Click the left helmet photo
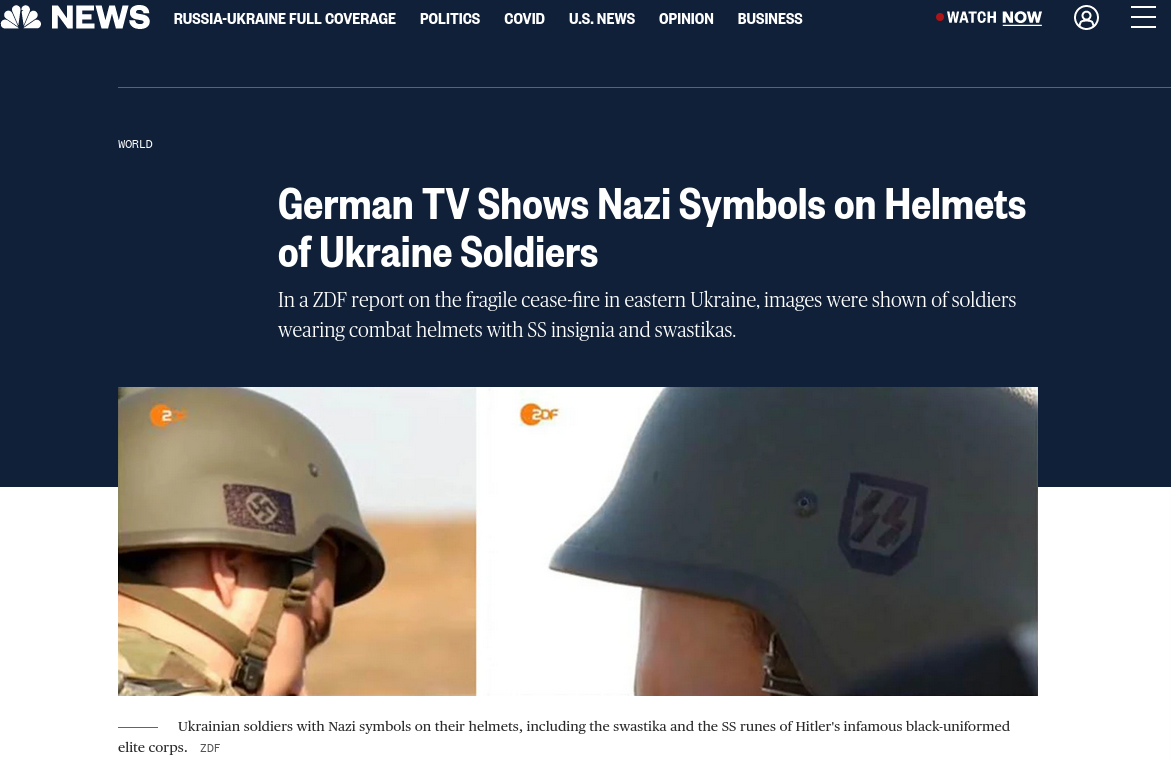This screenshot has width=1171, height=763. pos(296,541)
